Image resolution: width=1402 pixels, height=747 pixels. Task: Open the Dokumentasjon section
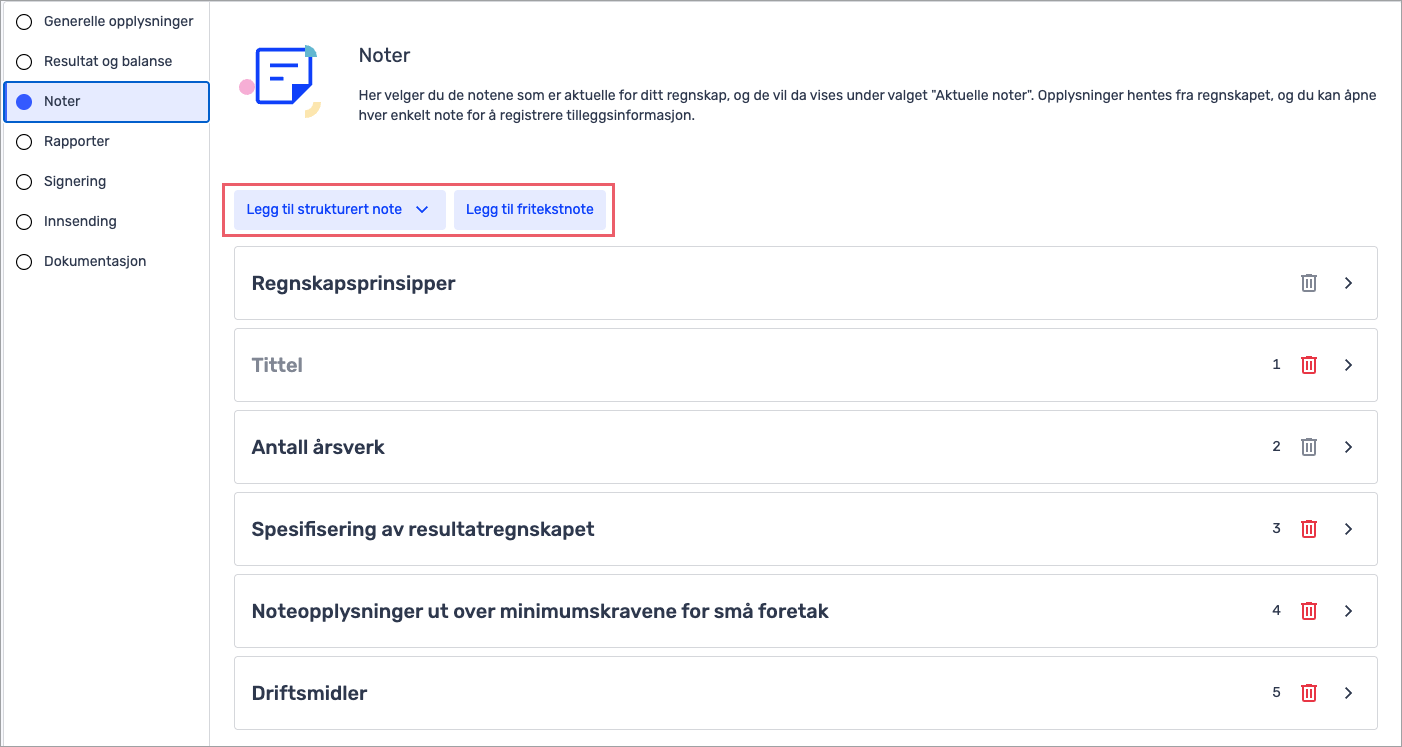tap(95, 262)
